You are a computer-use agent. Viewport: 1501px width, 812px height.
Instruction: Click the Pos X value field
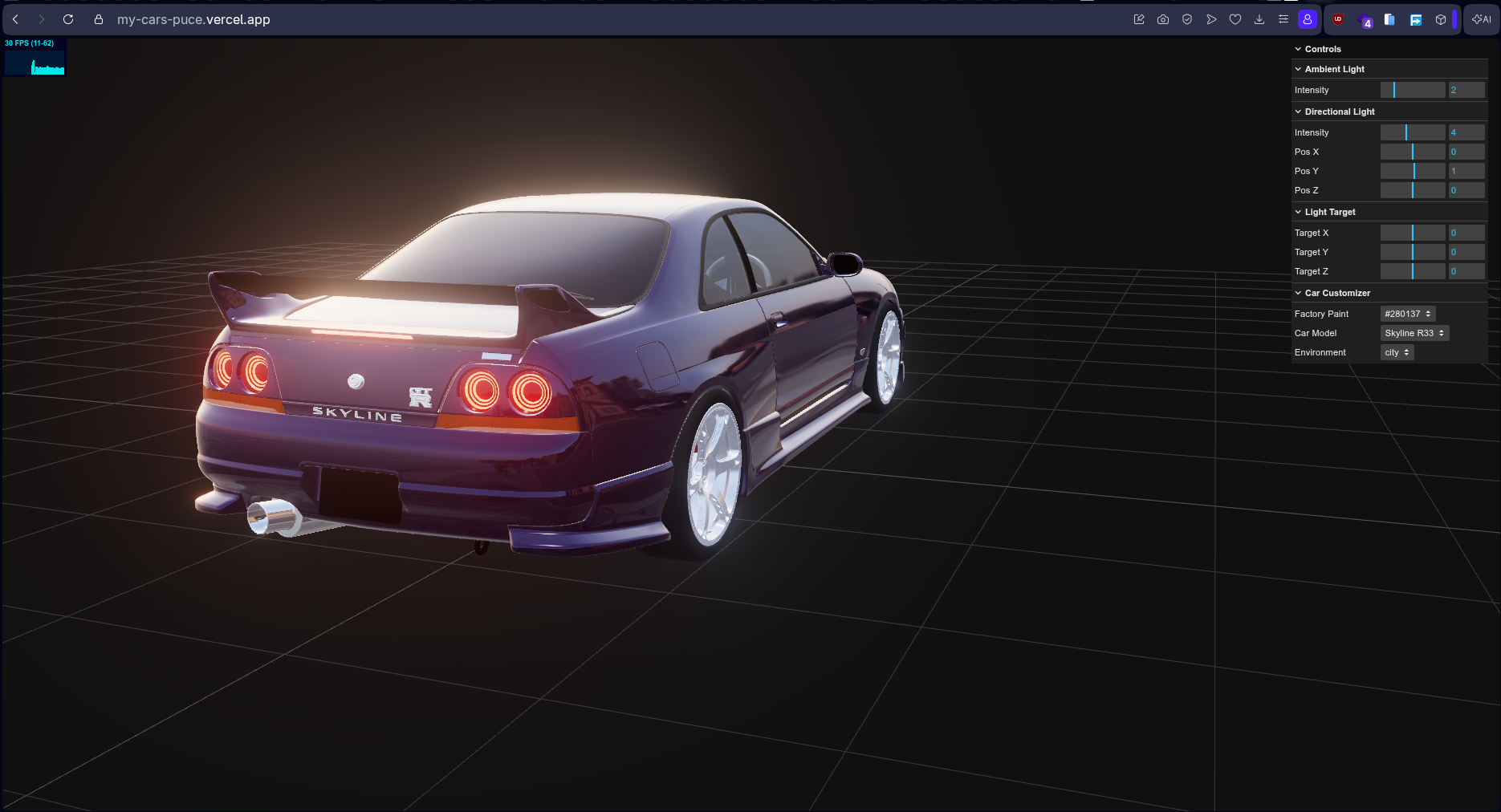pos(1466,152)
